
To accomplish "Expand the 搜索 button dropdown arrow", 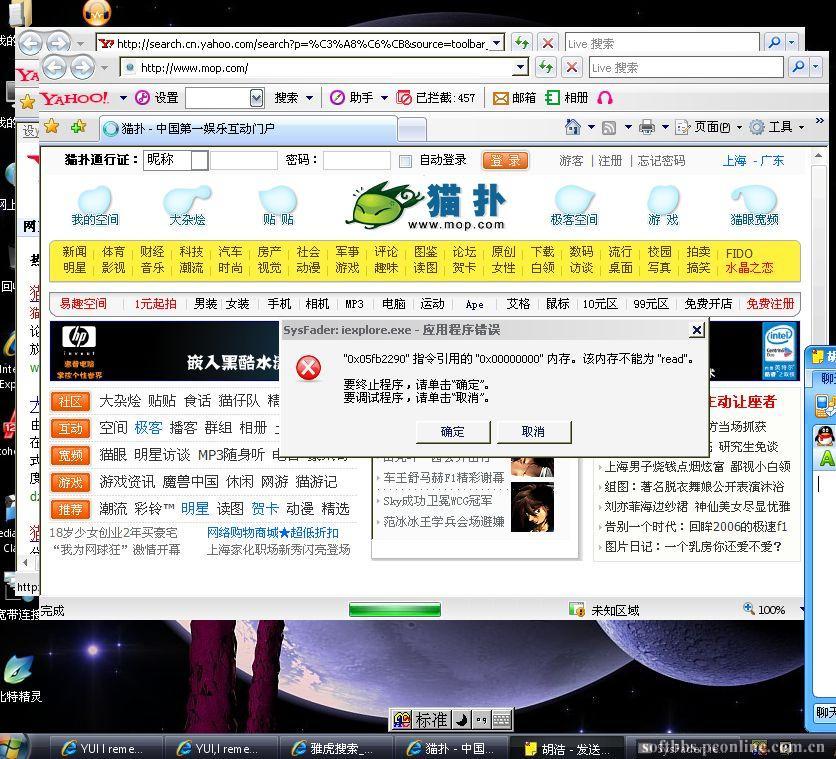I will pyautogui.click(x=309, y=98).
